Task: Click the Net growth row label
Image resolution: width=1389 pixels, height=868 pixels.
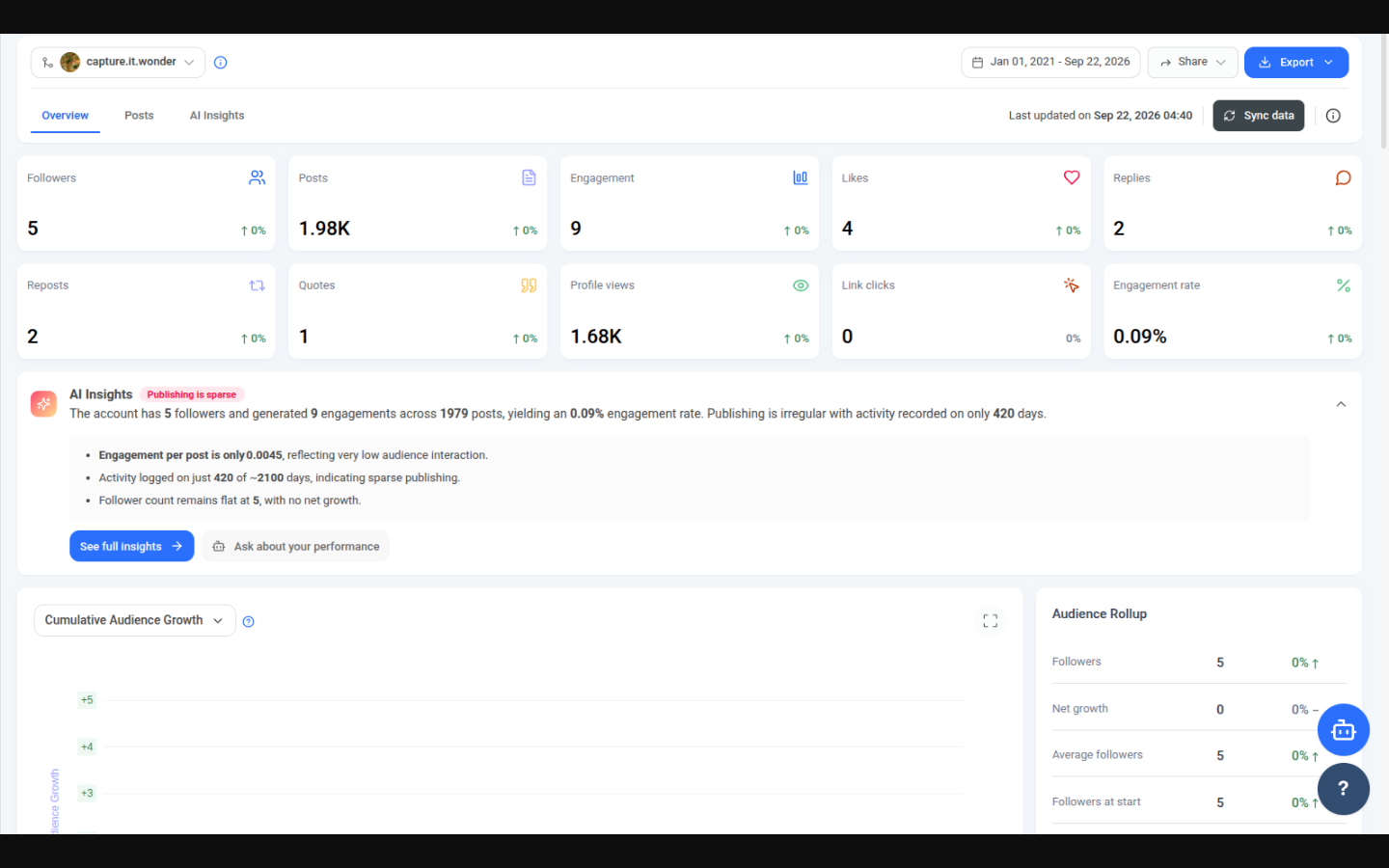Action: tap(1079, 709)
